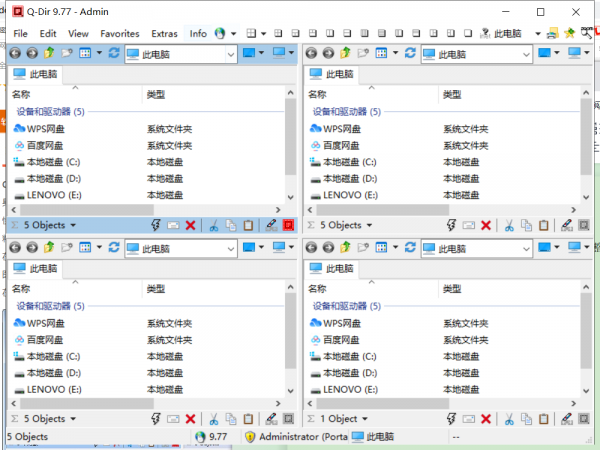The width and height of the screenshot is (600, 450).
Task: Click copy icon in bottom-right pane
Action: point(527,419)
